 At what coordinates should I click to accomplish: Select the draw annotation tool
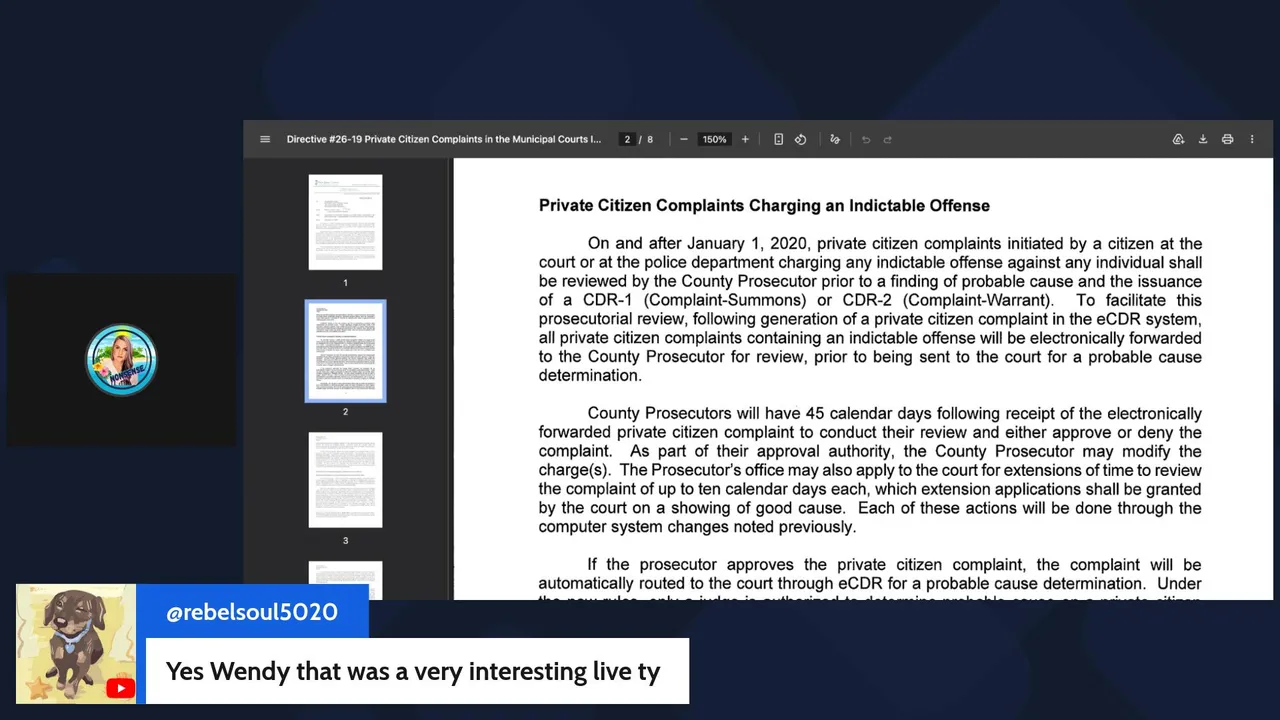835,139
